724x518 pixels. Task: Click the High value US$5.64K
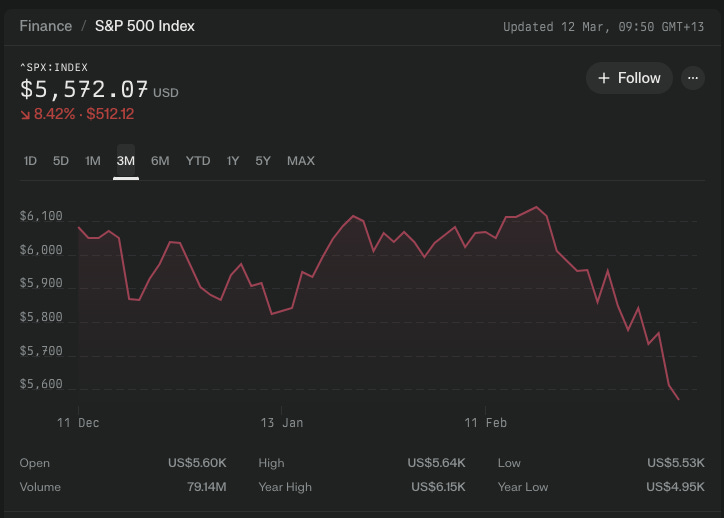coord(436,463)
